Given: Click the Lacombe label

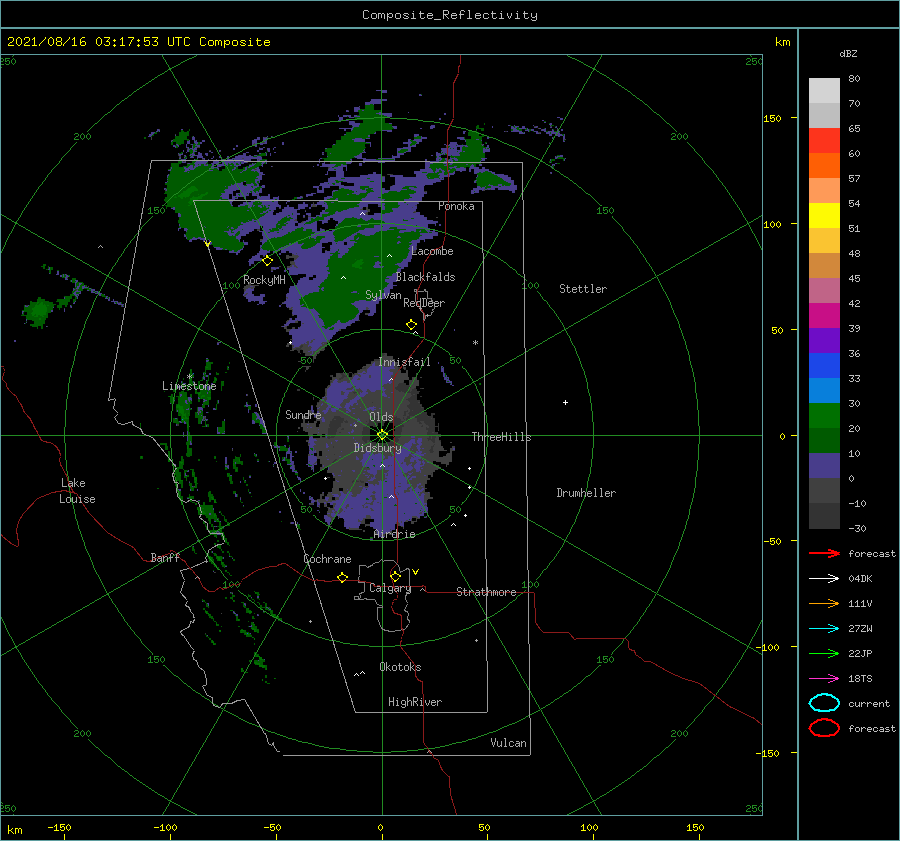Looking at the screenshot, I should click(x=432, y=251).
